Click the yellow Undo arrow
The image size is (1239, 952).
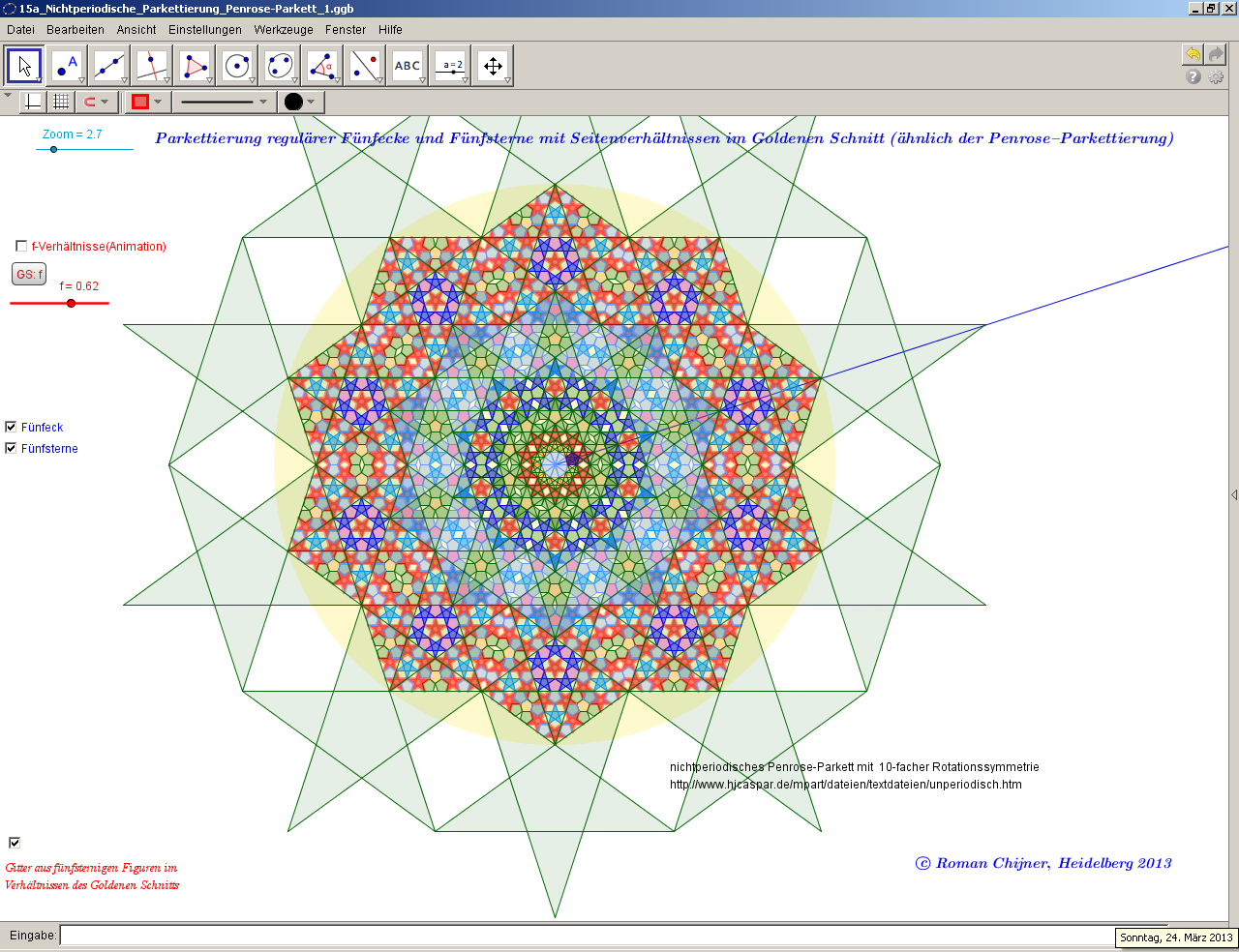[x=1193, y=54]
